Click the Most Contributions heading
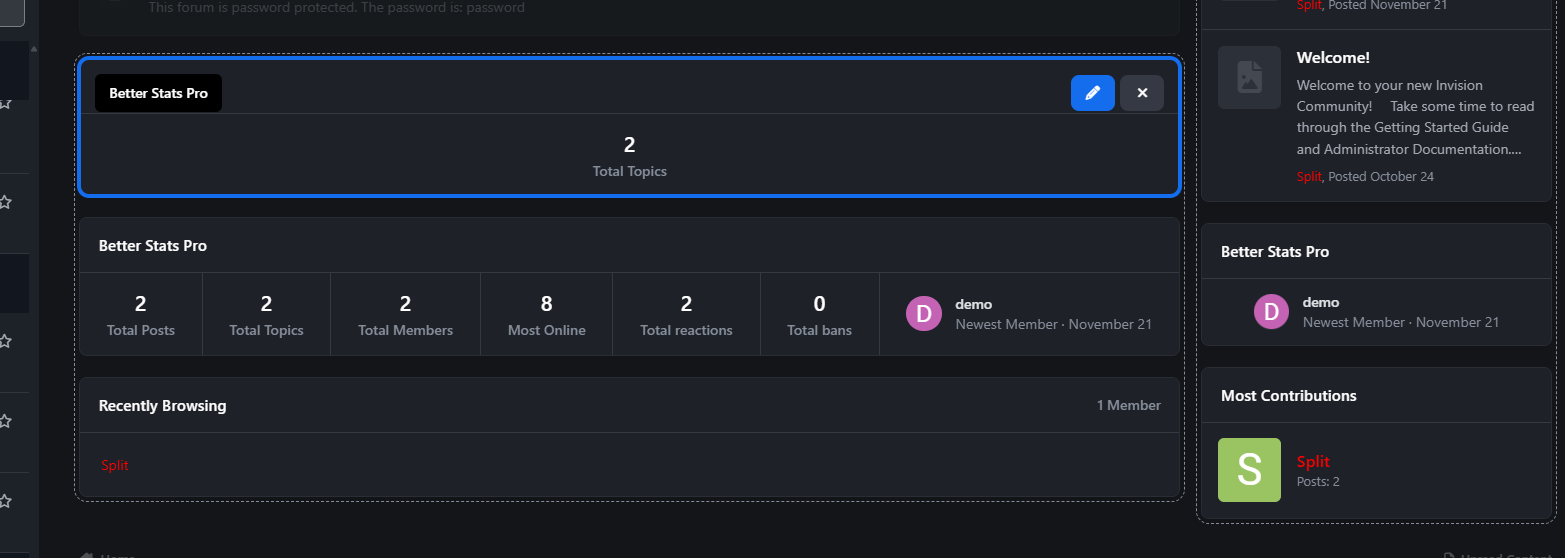Viewport: 1565px width, 558px height. tap(1289, 396)
